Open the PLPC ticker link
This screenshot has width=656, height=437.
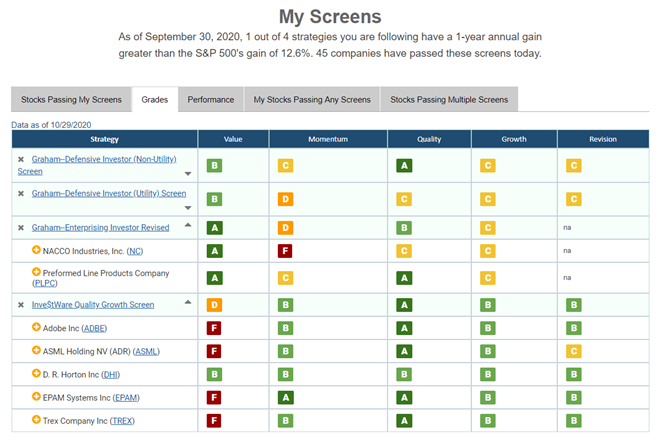[x=45, y=284]
